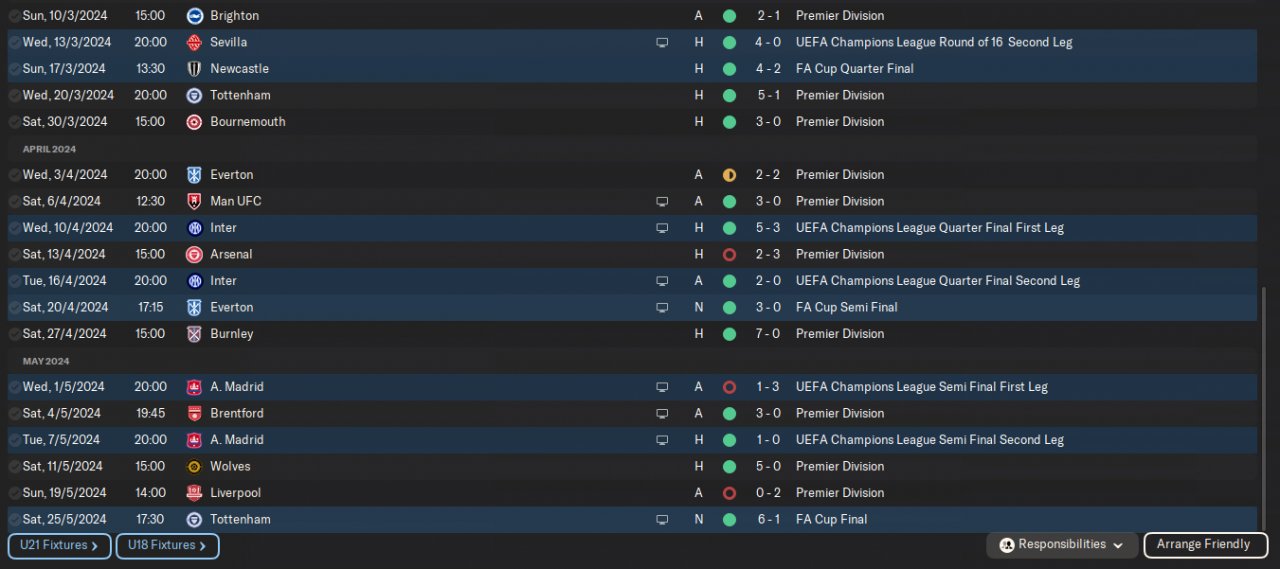1280x569 pixels.
Task: Toggle the tick circle for Man UFC fixture
Action: [x=14, y=202]
